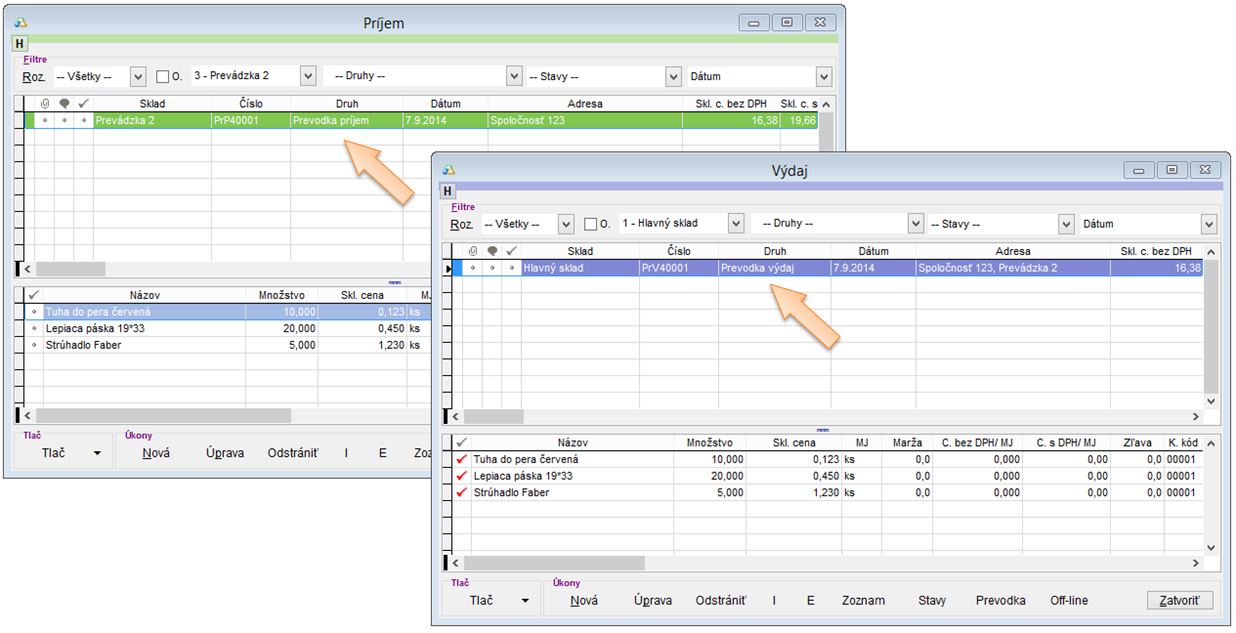The image size is (1236, 633).
Task: Click the red checkmark beside Strúhadlo Faber
Action: 461,493
